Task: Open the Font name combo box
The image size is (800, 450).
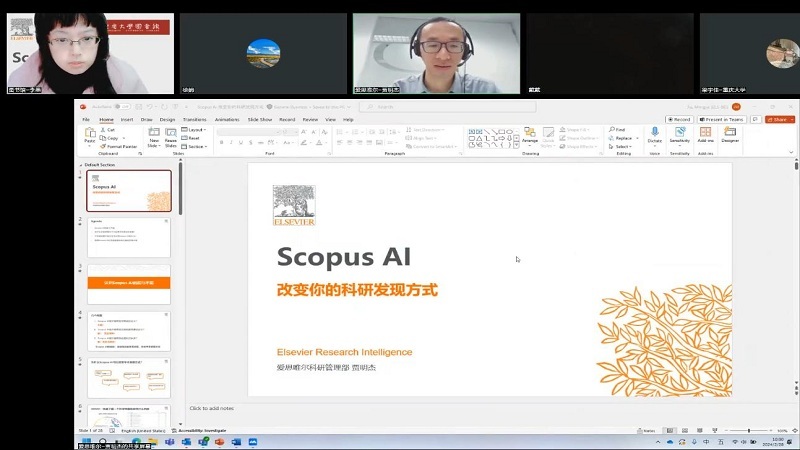Action: (249, 132)
